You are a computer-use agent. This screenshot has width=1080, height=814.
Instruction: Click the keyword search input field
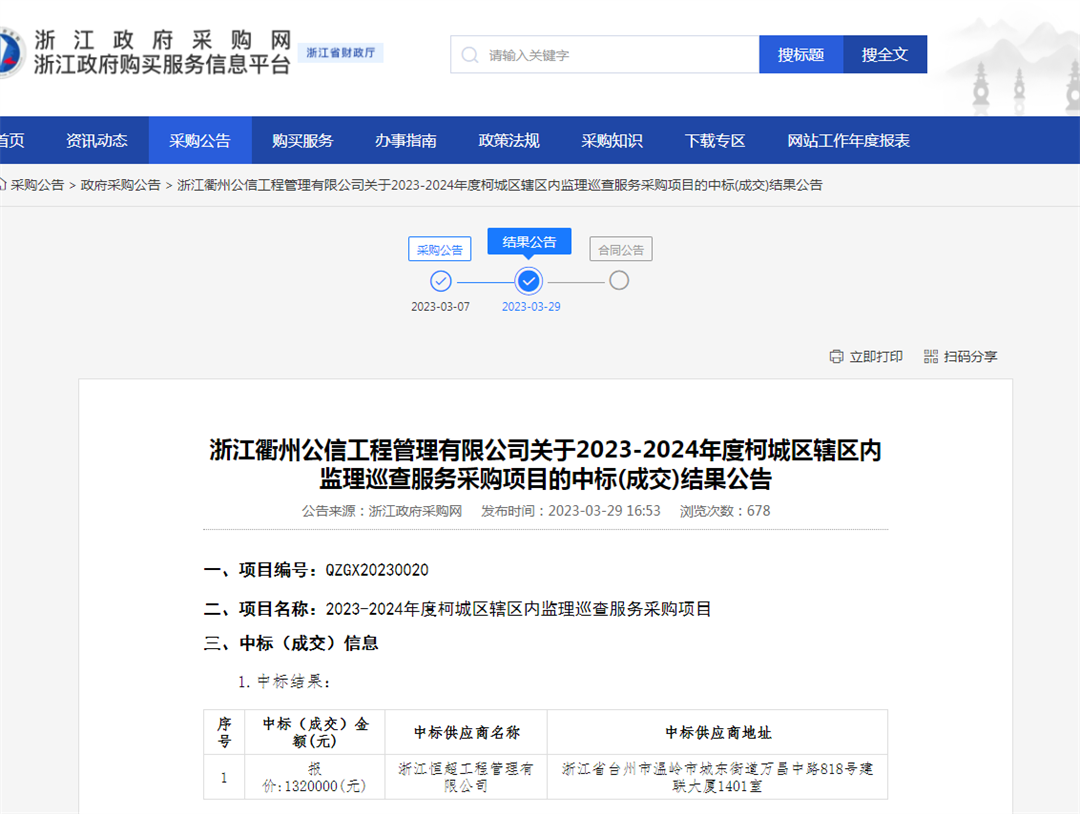point(600,54)
